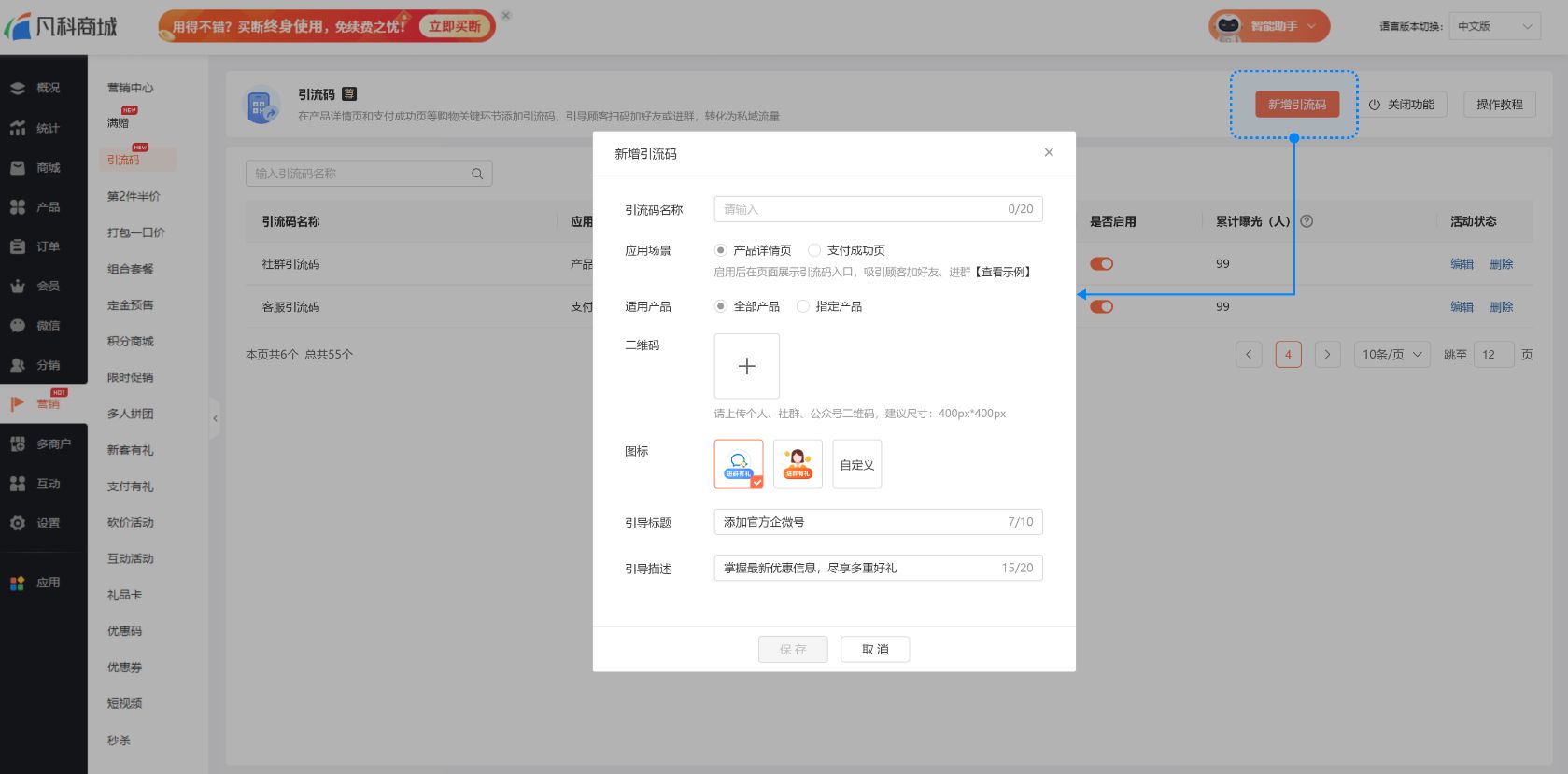
Task: Select 产品详情页 radio button
Action: pos(720,250)
